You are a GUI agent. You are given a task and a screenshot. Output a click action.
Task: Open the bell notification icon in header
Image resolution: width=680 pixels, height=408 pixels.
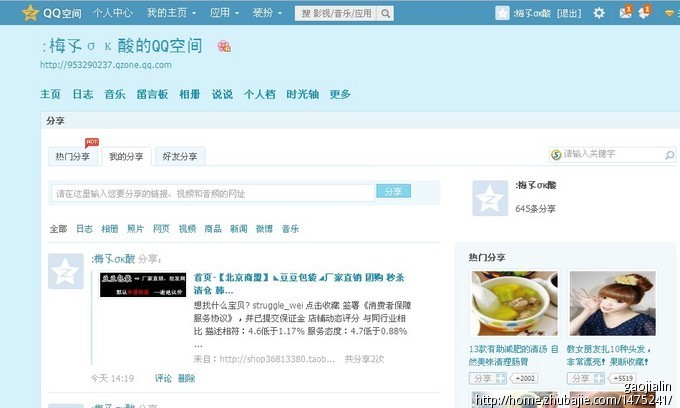[x=644, y=12]
